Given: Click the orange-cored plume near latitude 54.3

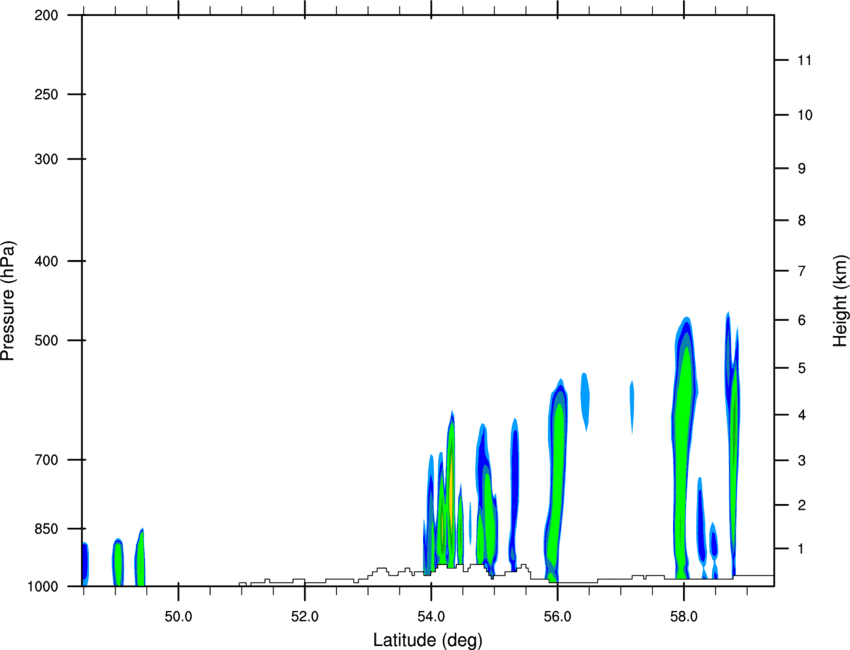Looking at the screenshot, I should (450, 488).
